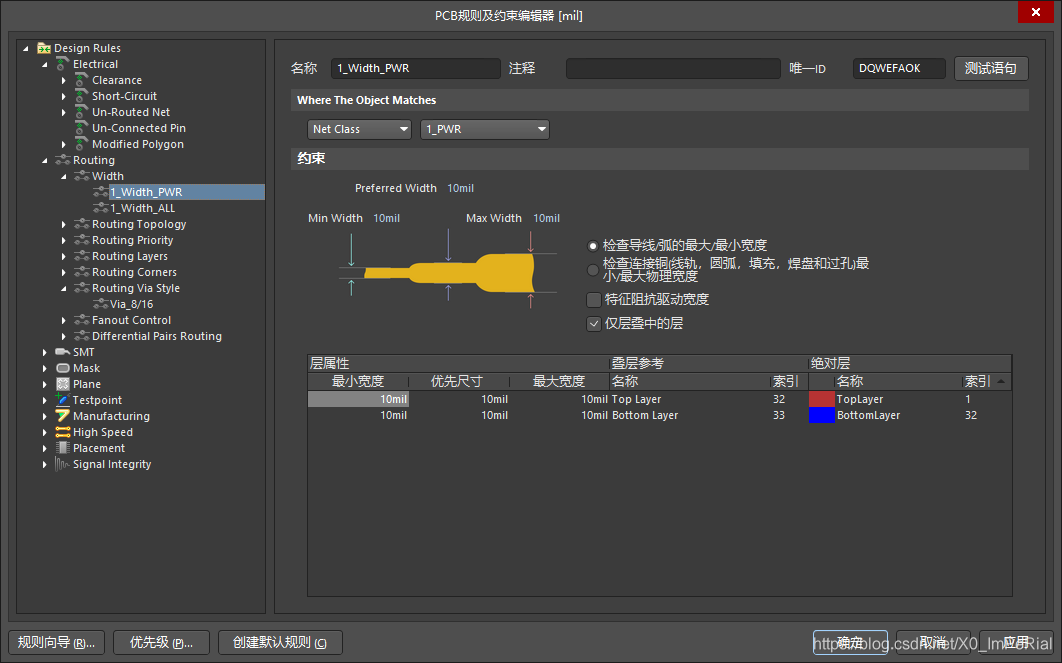Click the SMT category icon
Screen dimensions: 1062x663
click(63, 352)
